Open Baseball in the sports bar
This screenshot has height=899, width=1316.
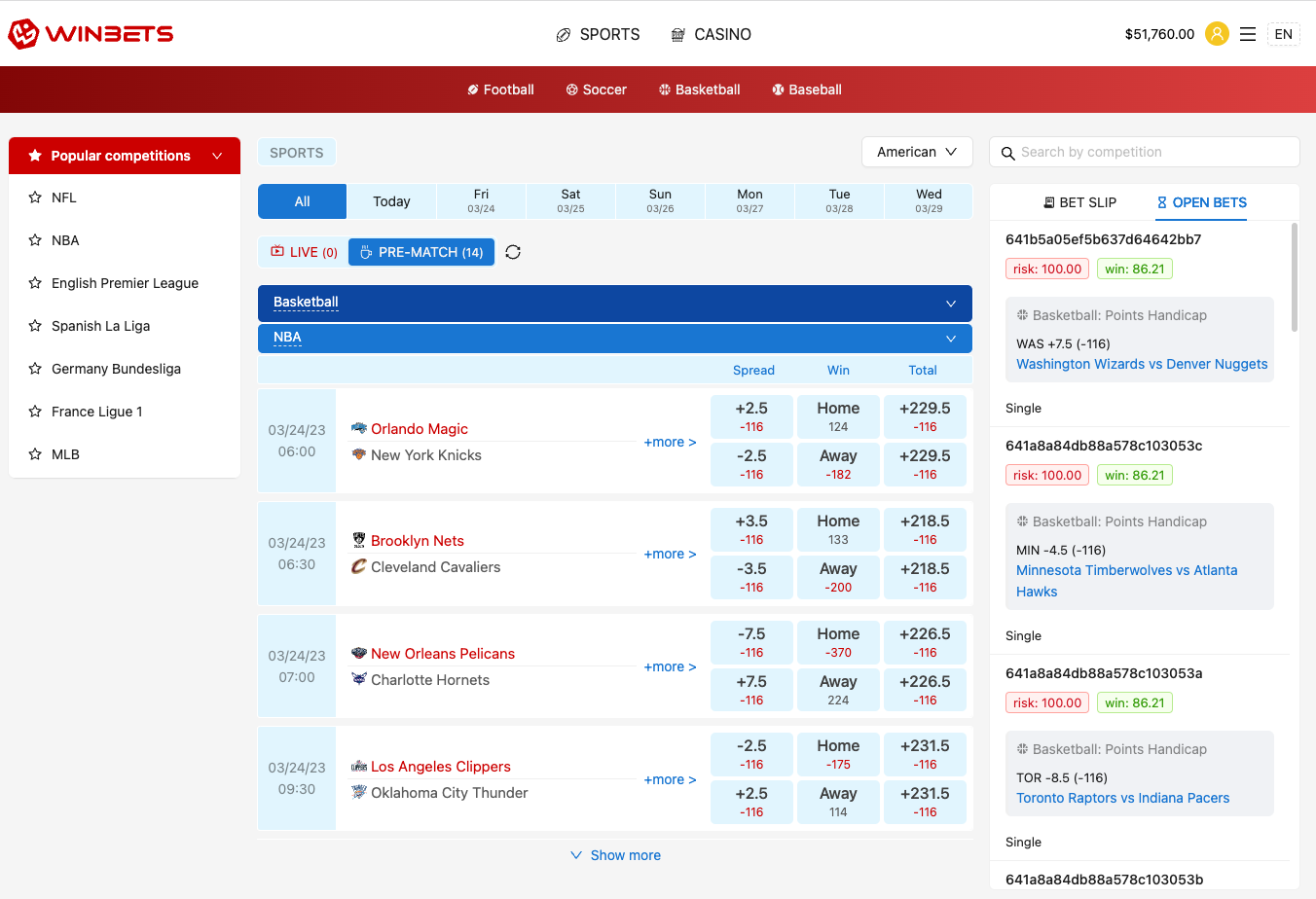coord(807,90)
